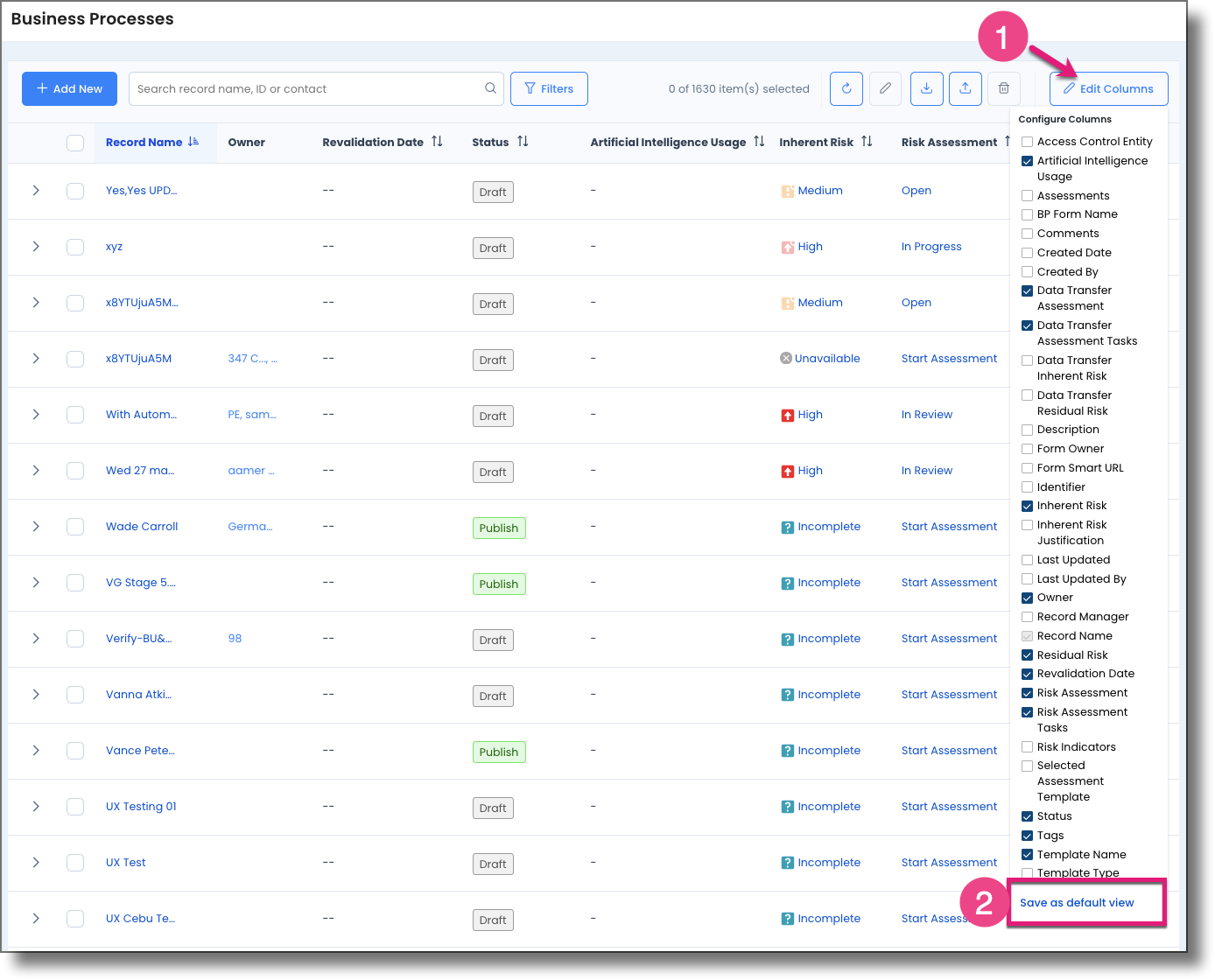Click the Record Name sort icon

[x=193, y=141]
